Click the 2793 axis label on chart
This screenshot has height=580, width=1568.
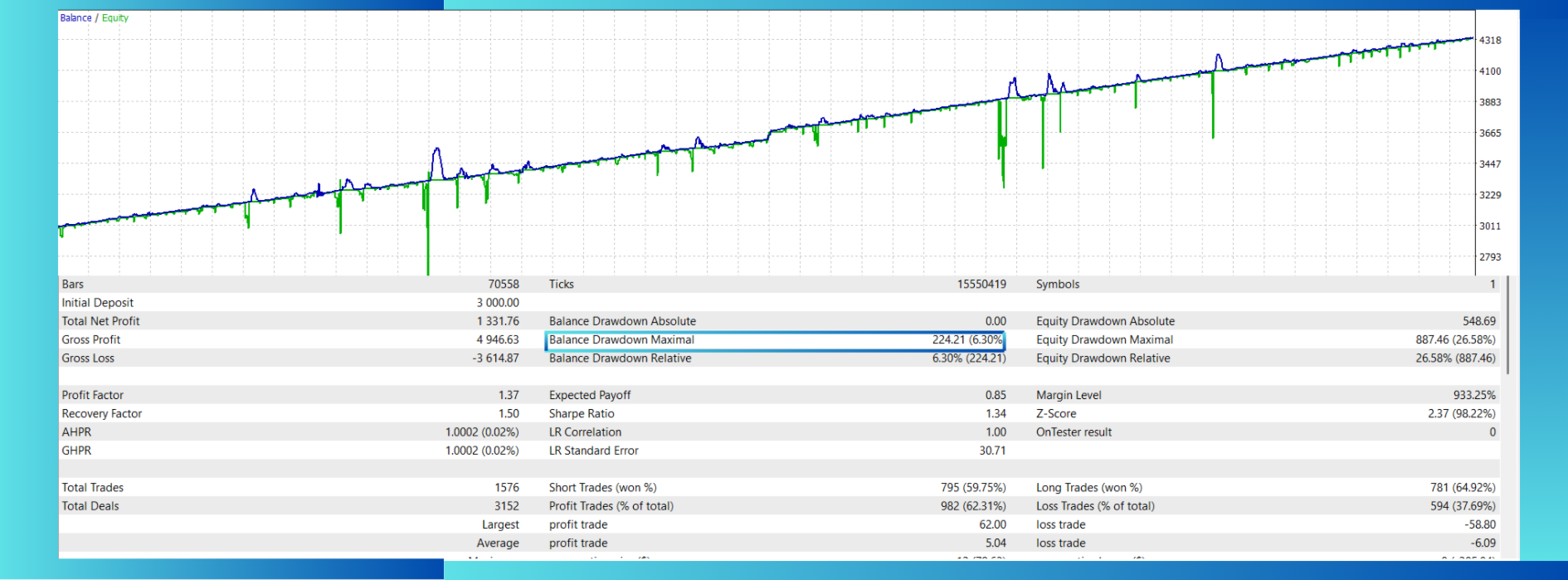[1490, 257]
